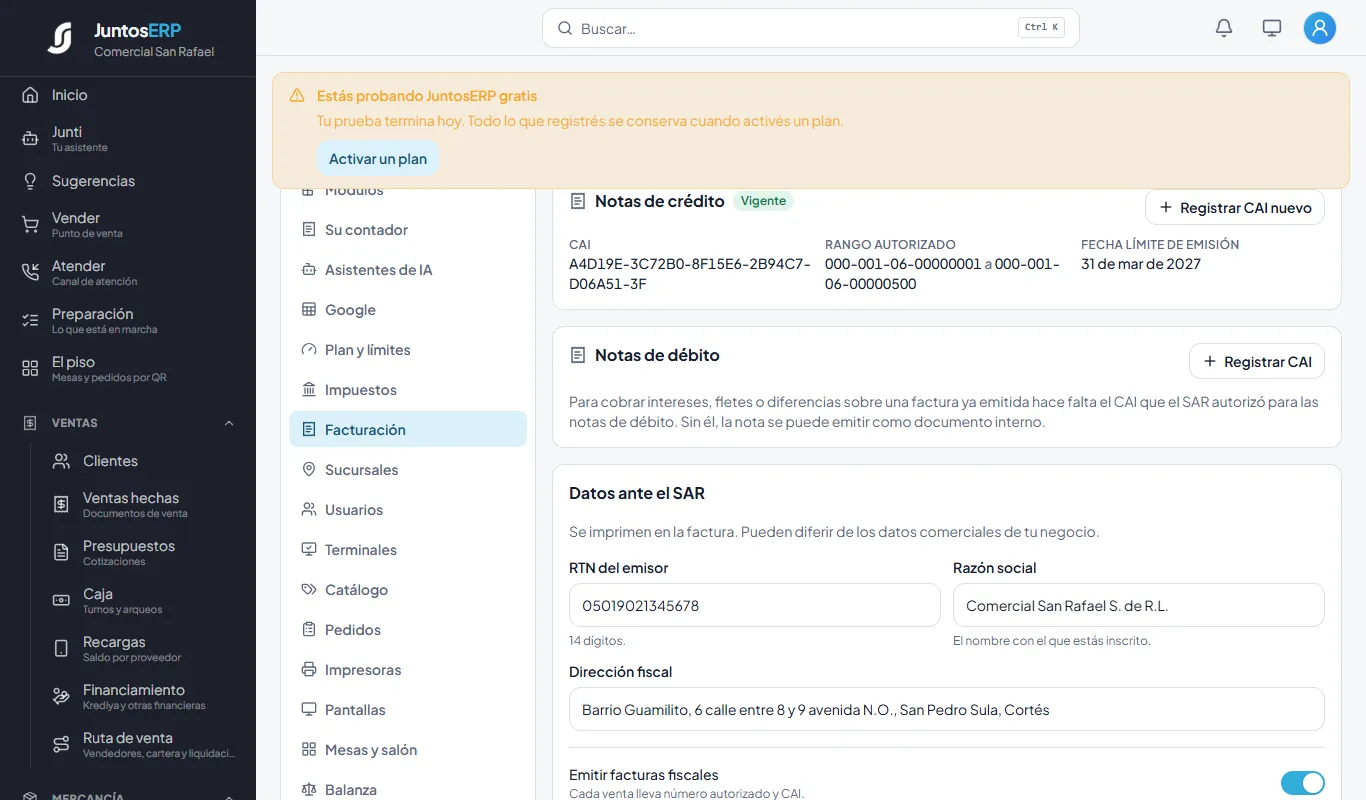The image size is (1366, 800).
Task: Open Terminales settings
Action: pos(408,549)
